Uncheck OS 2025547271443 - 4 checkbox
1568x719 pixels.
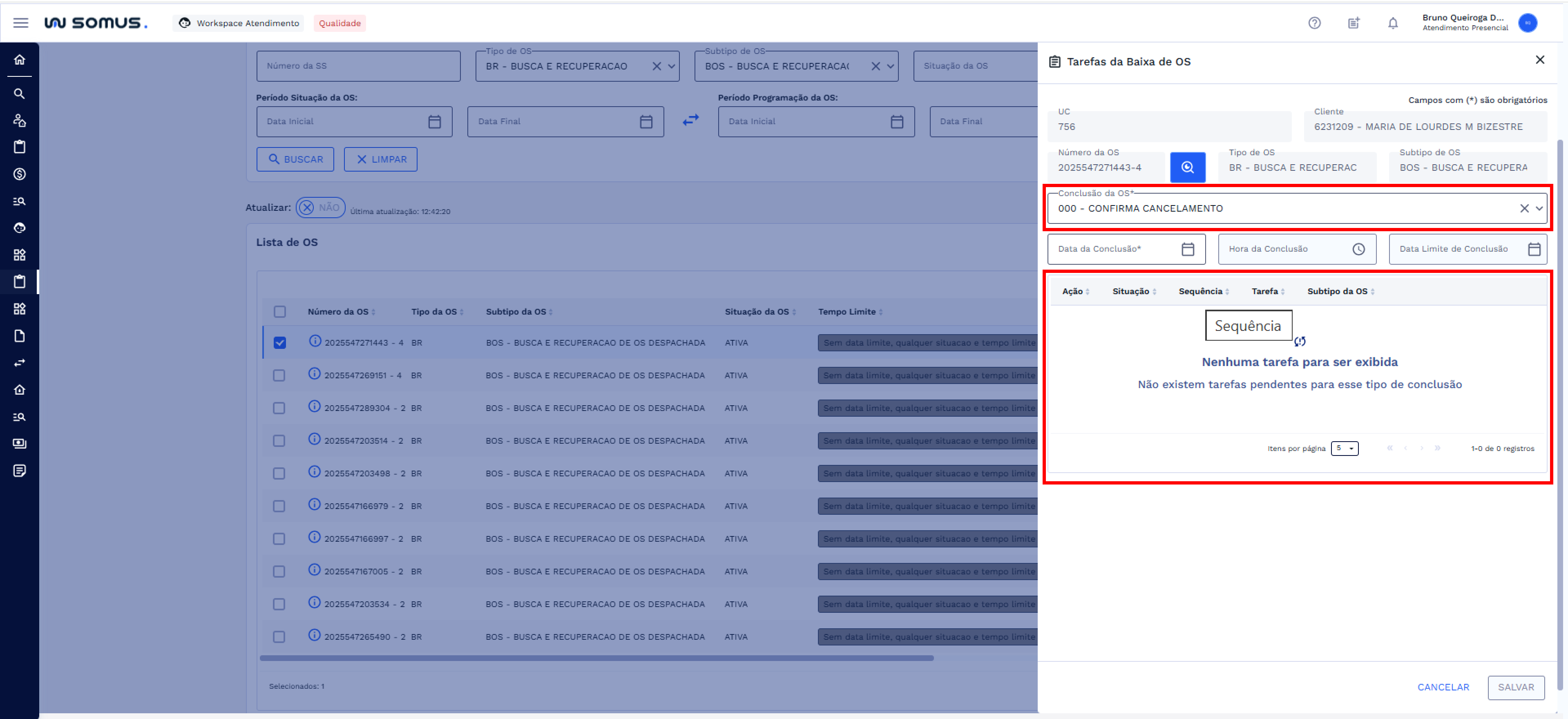pos(279,343)
